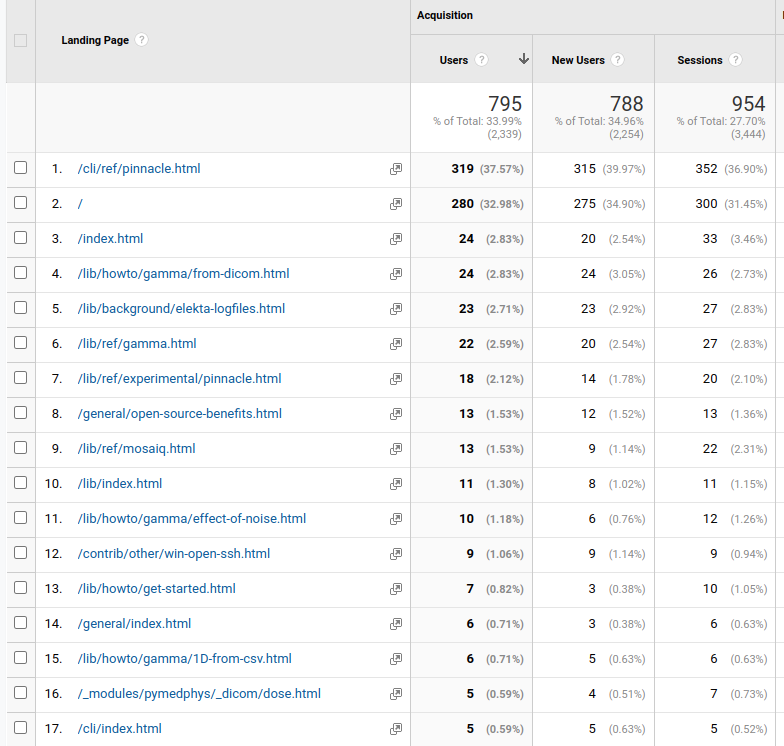Sort by the New Users column header

[x=578, y=60]
